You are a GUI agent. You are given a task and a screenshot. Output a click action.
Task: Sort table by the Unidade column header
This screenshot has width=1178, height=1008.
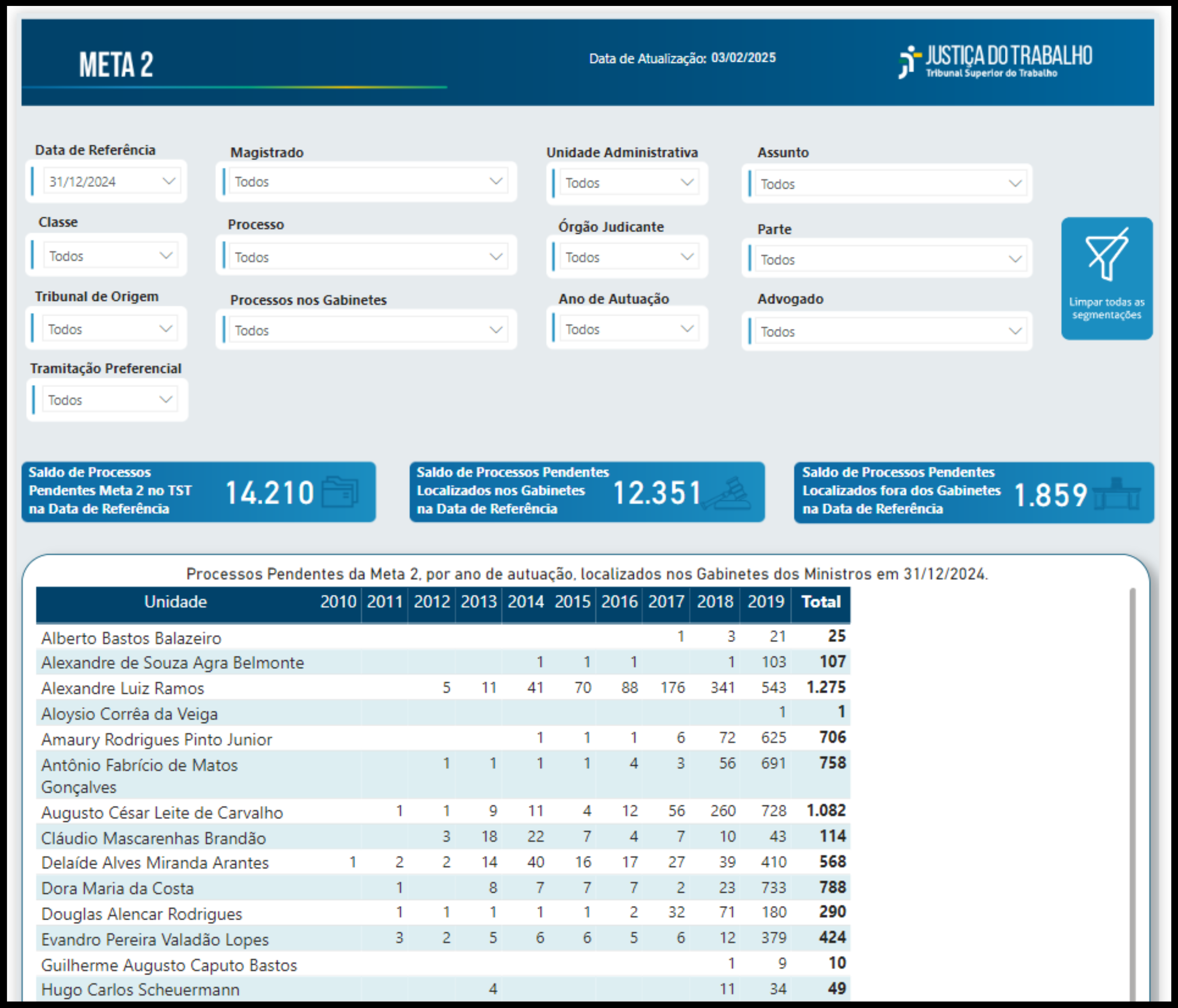click(x=175, y=602)
